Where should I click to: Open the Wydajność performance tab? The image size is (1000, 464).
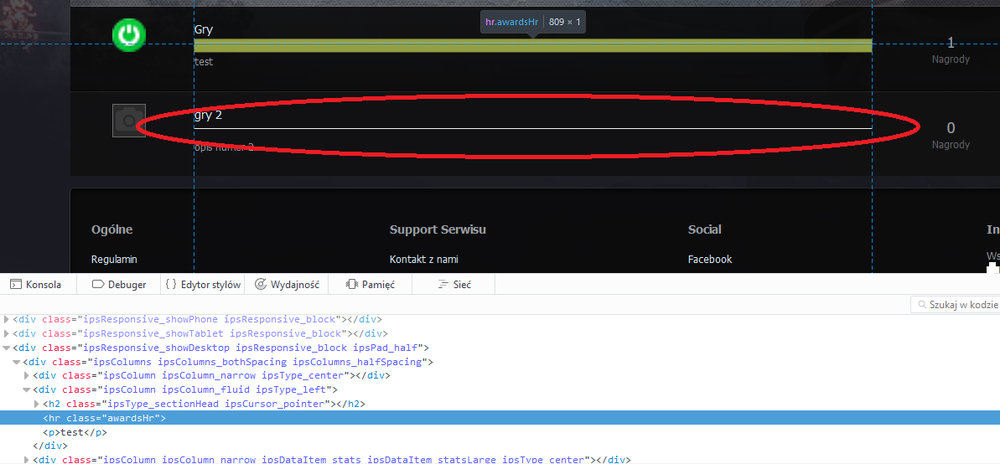point(287,284)
